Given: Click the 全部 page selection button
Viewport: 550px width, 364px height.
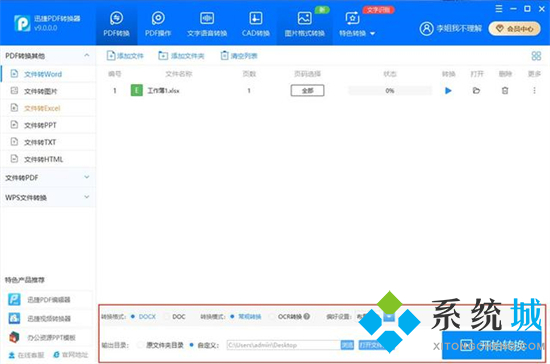Looking at the screenshot, I should tap(307, 90).
